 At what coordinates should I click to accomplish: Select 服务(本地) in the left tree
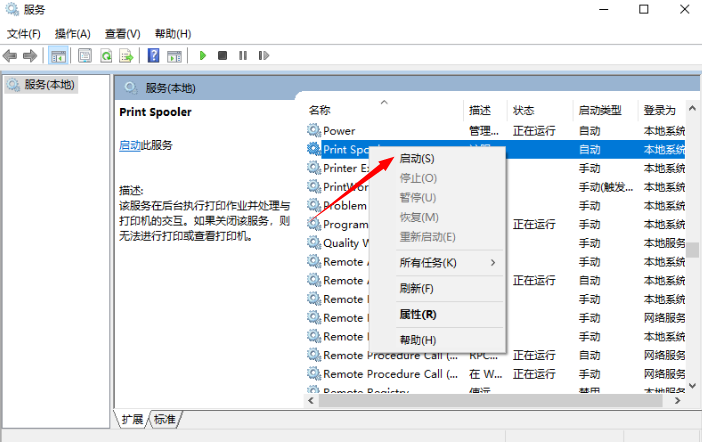pos(42,85)
